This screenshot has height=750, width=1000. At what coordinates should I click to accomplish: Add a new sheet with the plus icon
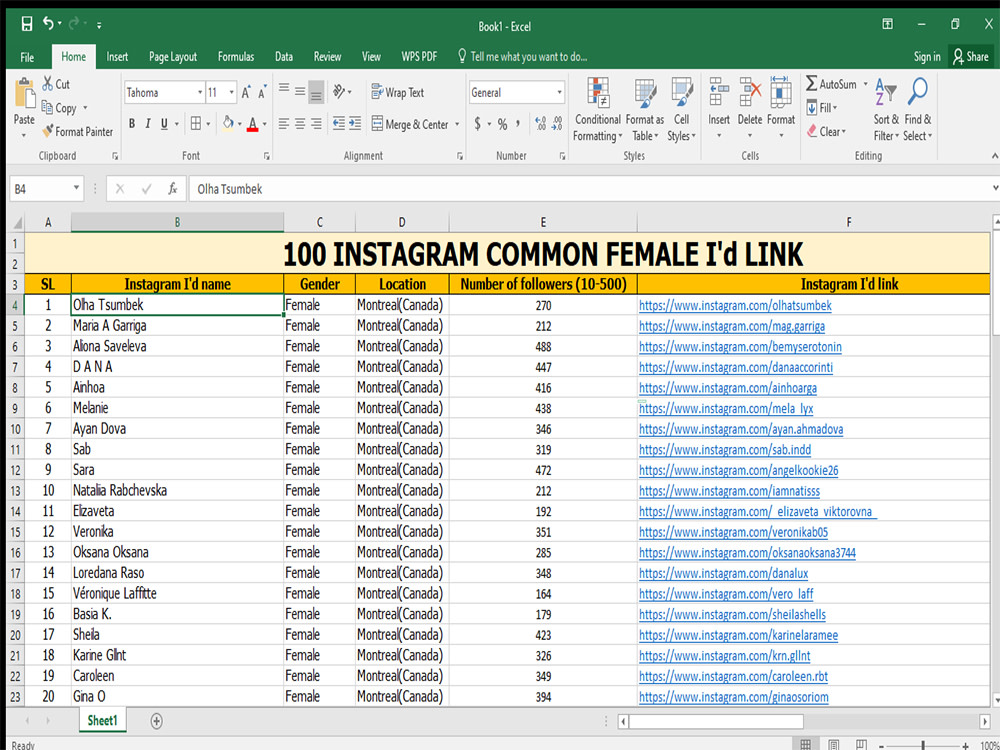pos(156,720)
